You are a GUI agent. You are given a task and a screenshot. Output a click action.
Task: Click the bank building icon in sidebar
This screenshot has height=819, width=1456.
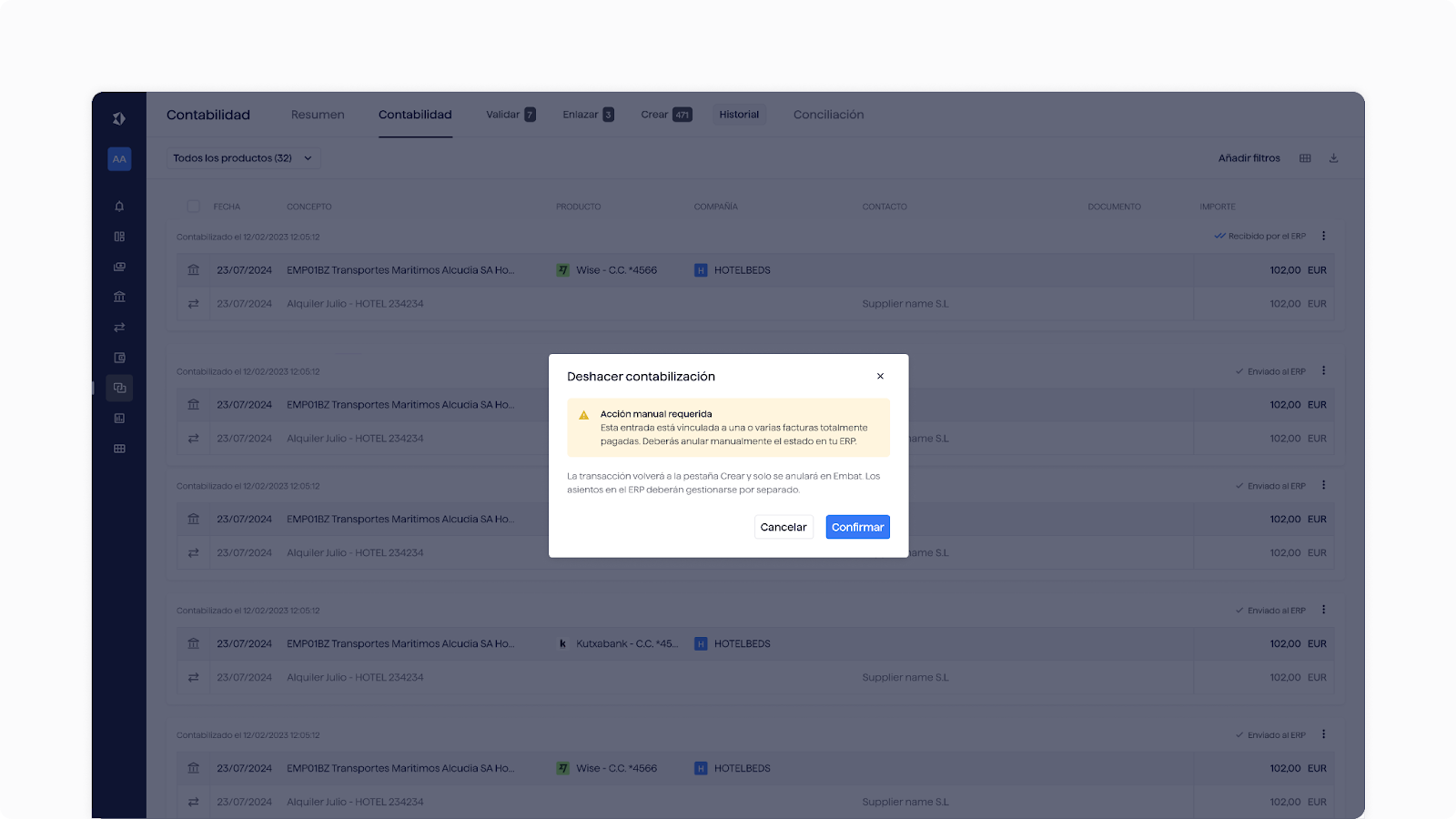click(x=119, y=297)
